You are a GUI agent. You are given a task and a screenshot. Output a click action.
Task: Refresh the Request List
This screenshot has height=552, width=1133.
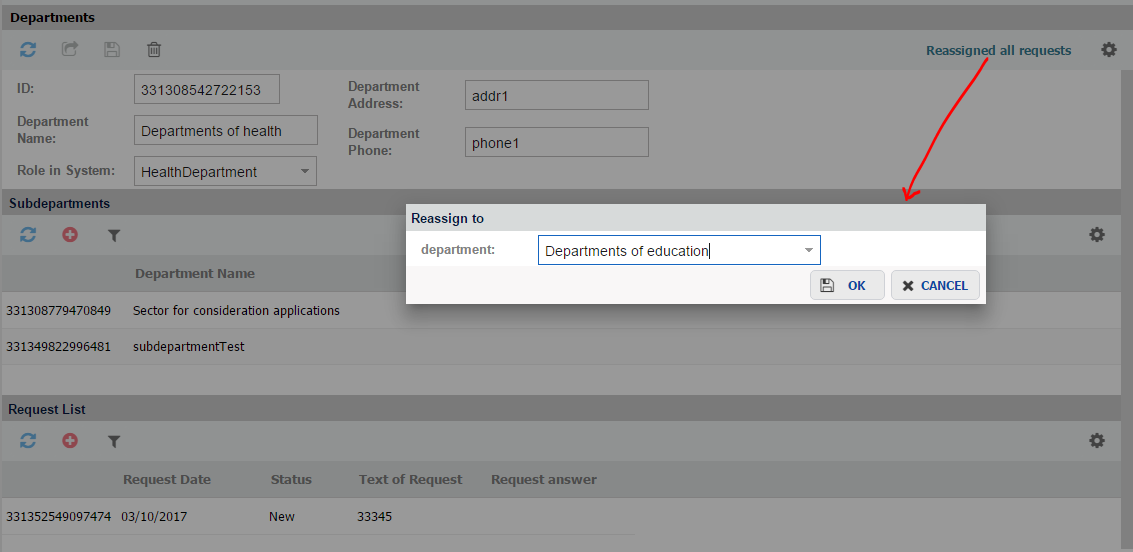[28, 440]
